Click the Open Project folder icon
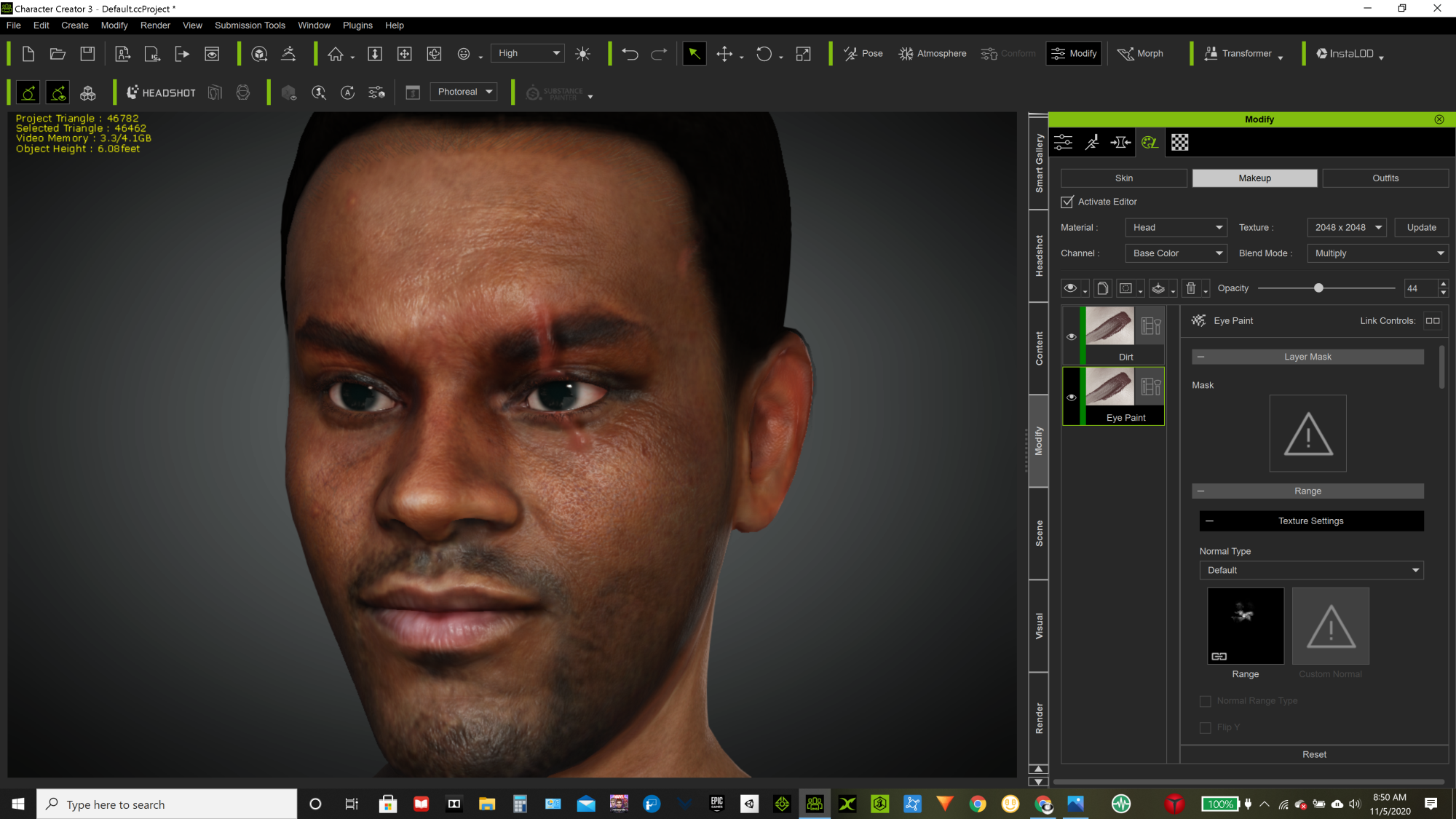1456x819 pixels. pos(58,54)
